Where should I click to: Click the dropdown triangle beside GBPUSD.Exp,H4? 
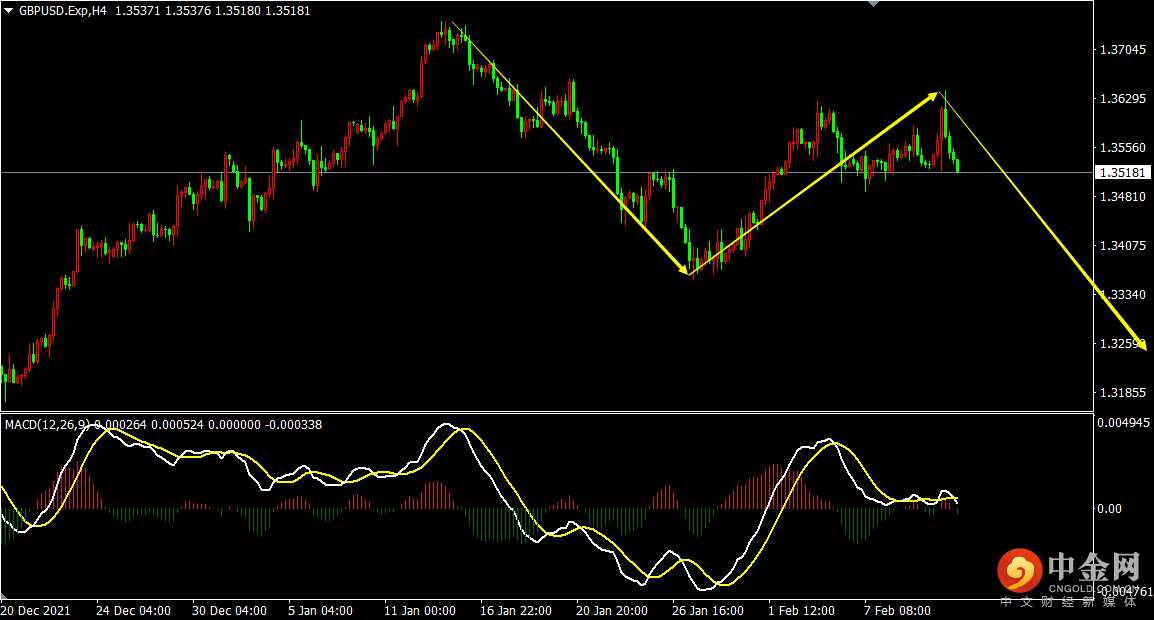coord(9,10)
